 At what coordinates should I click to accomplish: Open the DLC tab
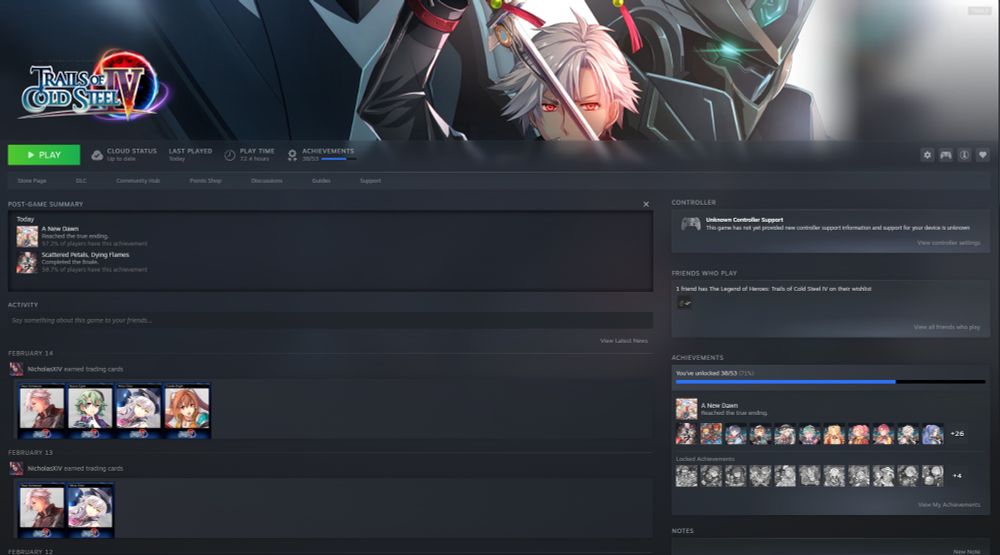pyautogui.click(x=81, y=181)
